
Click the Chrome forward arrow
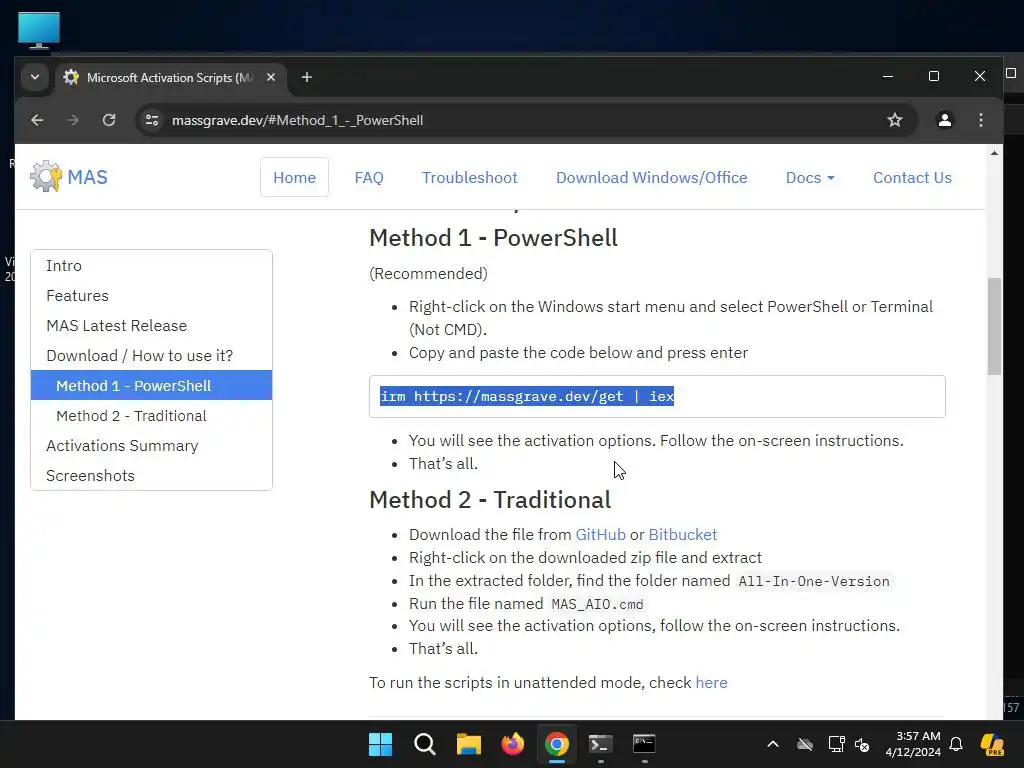point(72,120)
